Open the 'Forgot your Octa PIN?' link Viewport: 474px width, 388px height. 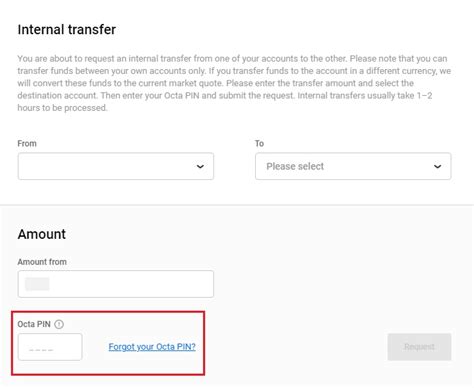pyautogui.click(x=152, y=347)
